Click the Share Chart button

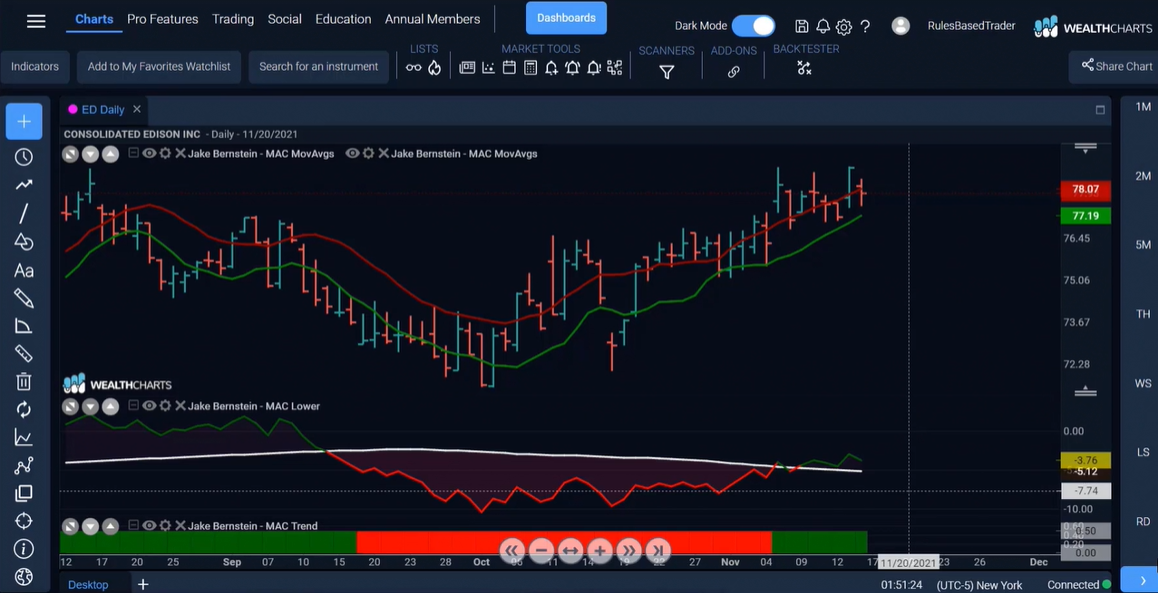[1117, 66]
